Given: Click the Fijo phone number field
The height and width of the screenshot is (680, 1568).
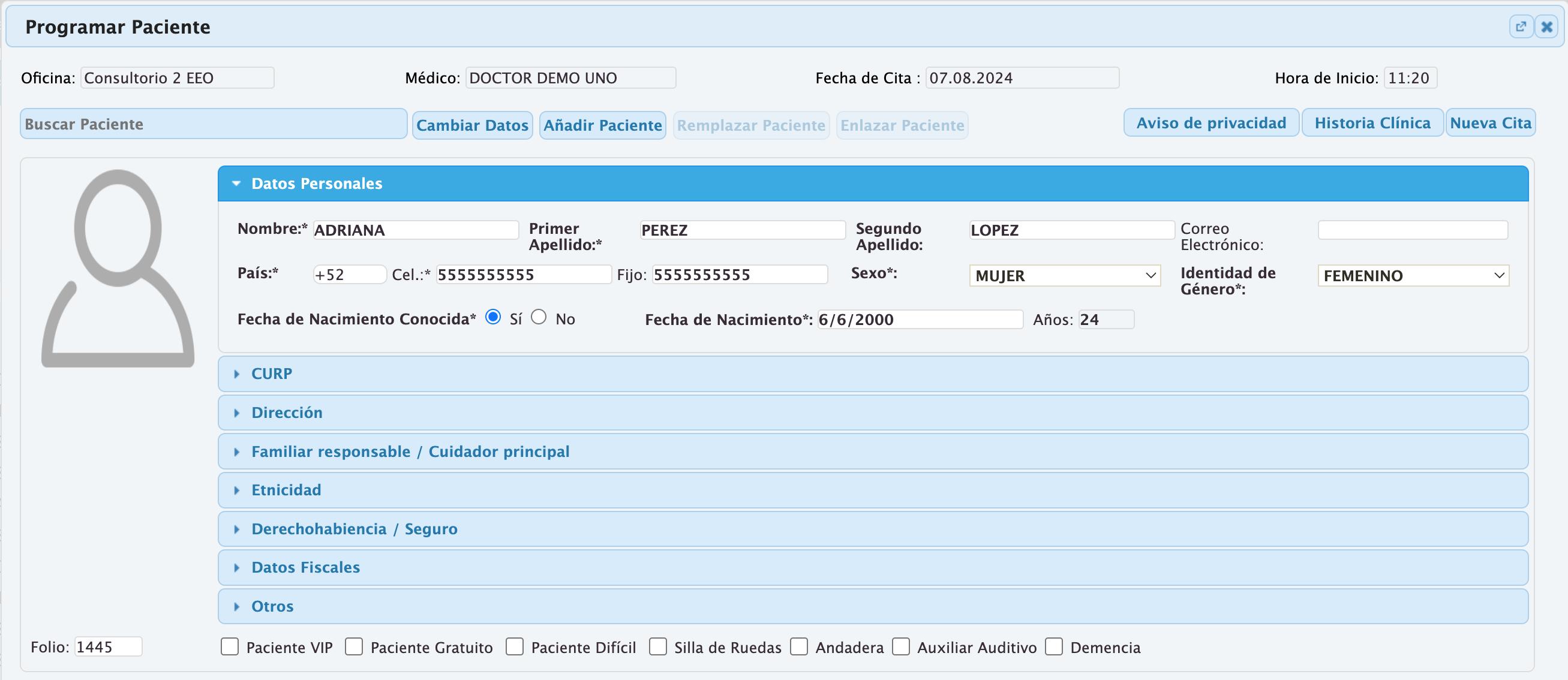Looking at the screenshot, I should pos(740,274).
